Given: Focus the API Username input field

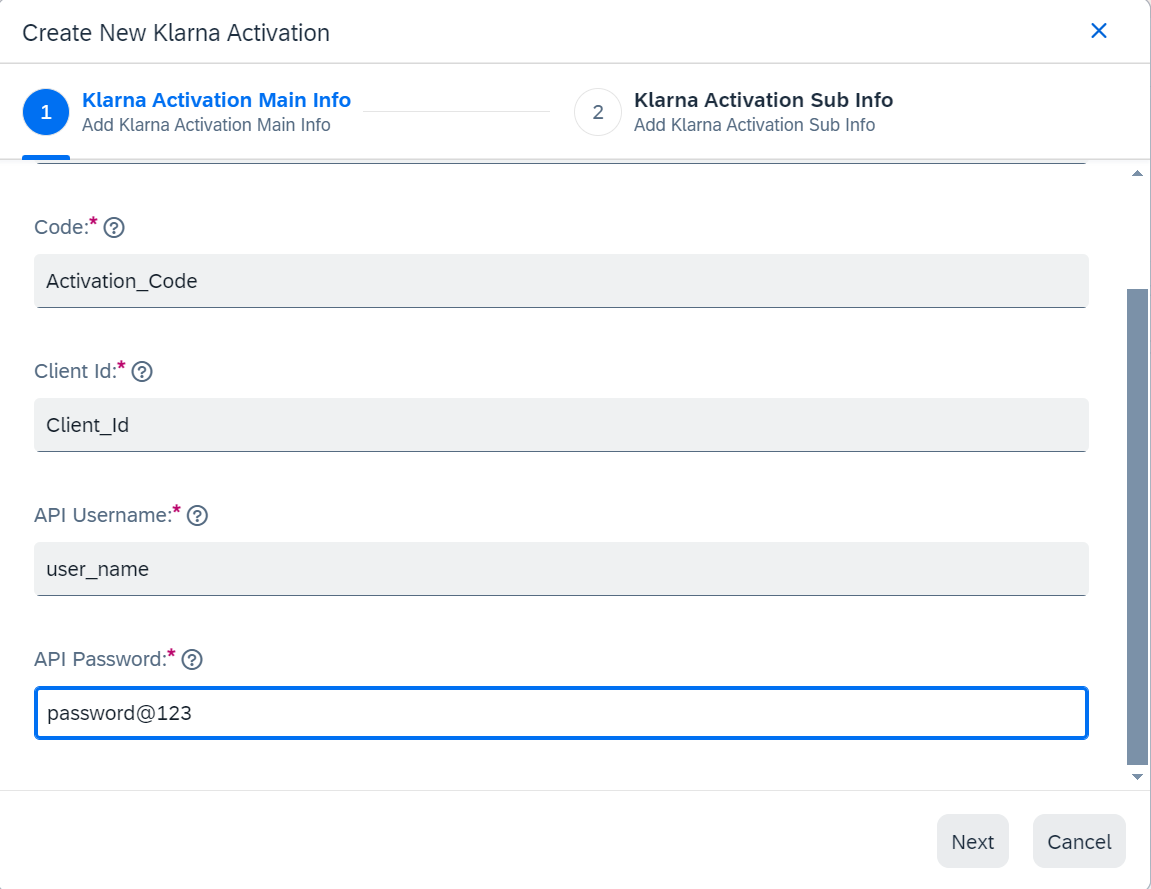Looking at the screenshot, I should [x=561, y=569].
